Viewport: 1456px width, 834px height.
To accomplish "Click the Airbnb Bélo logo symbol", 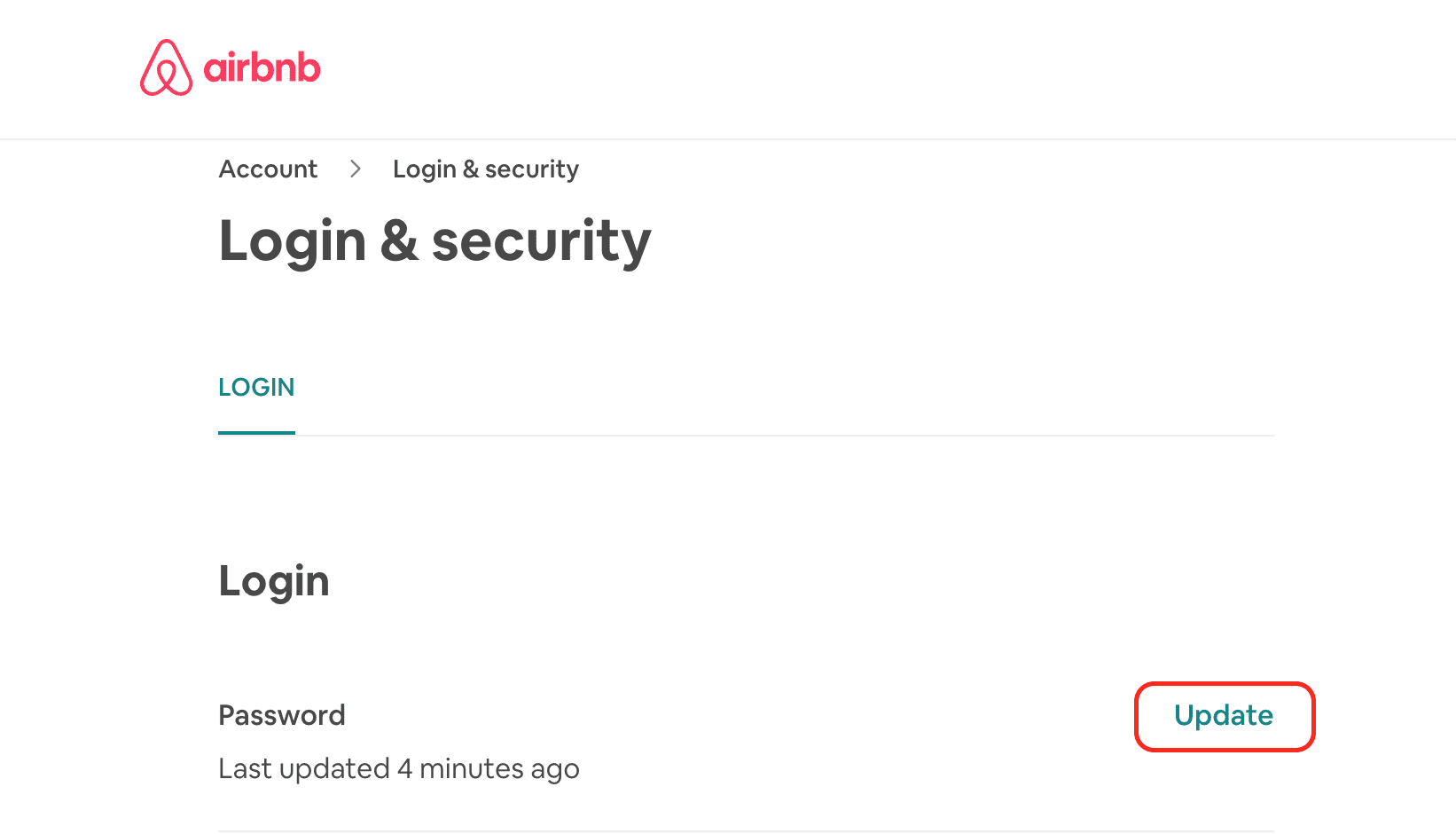I will coord(166,67).
